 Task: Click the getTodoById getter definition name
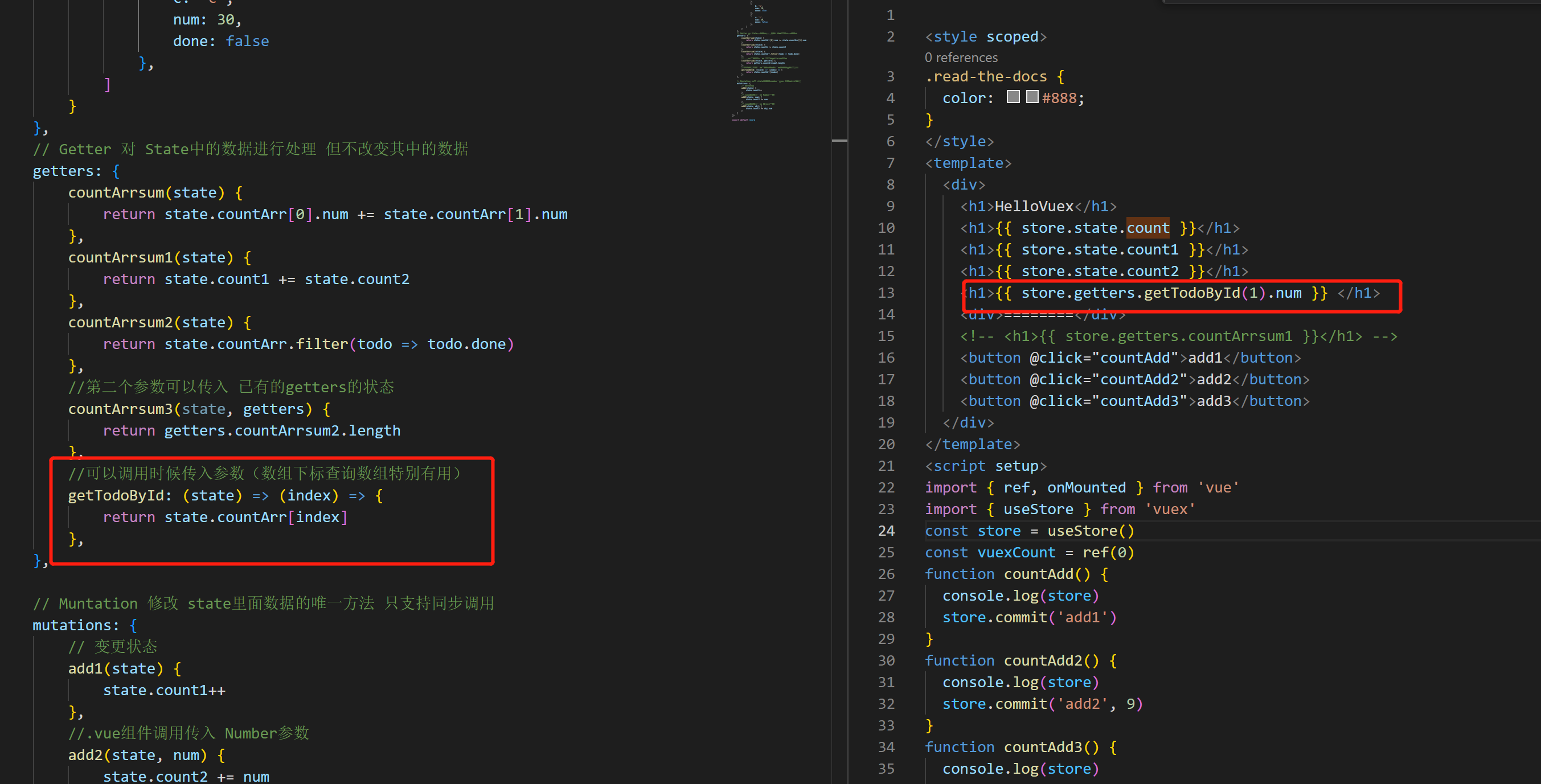(x=116, y=495)
